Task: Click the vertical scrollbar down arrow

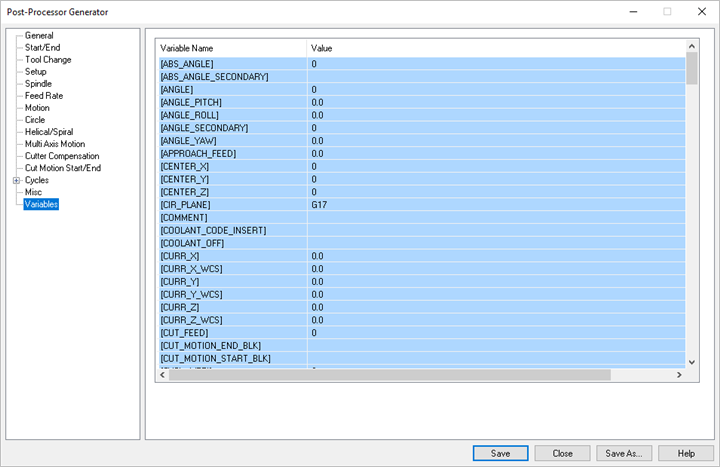Action: (x=692, y=362)
